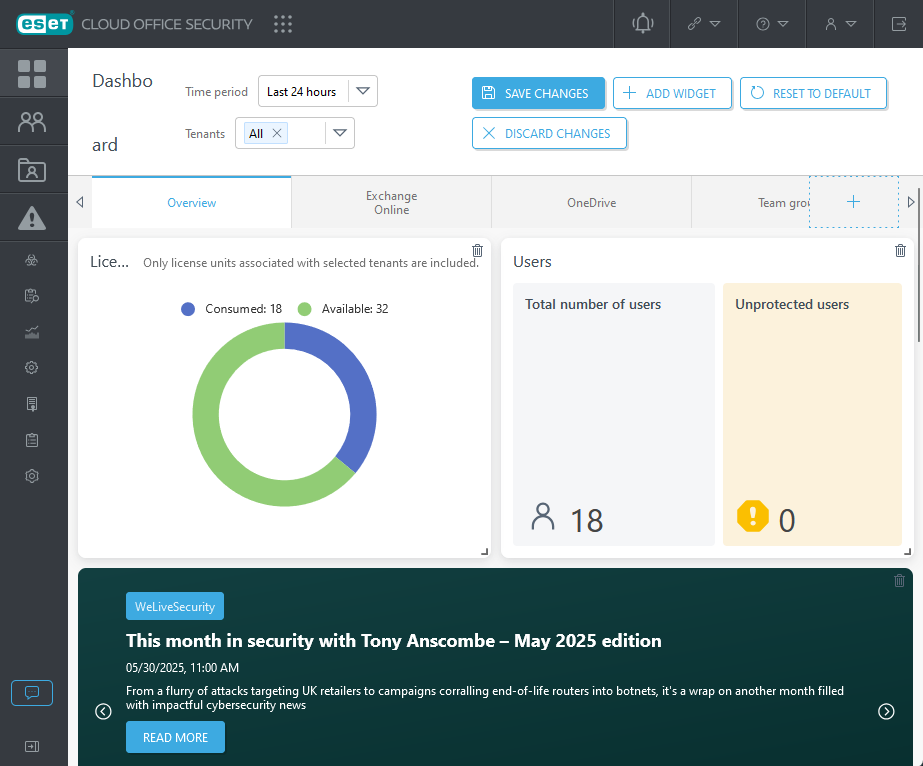Screen dimensions: 923x766
Task: Open Reports via the chart icon
Action: coord(30,332)
